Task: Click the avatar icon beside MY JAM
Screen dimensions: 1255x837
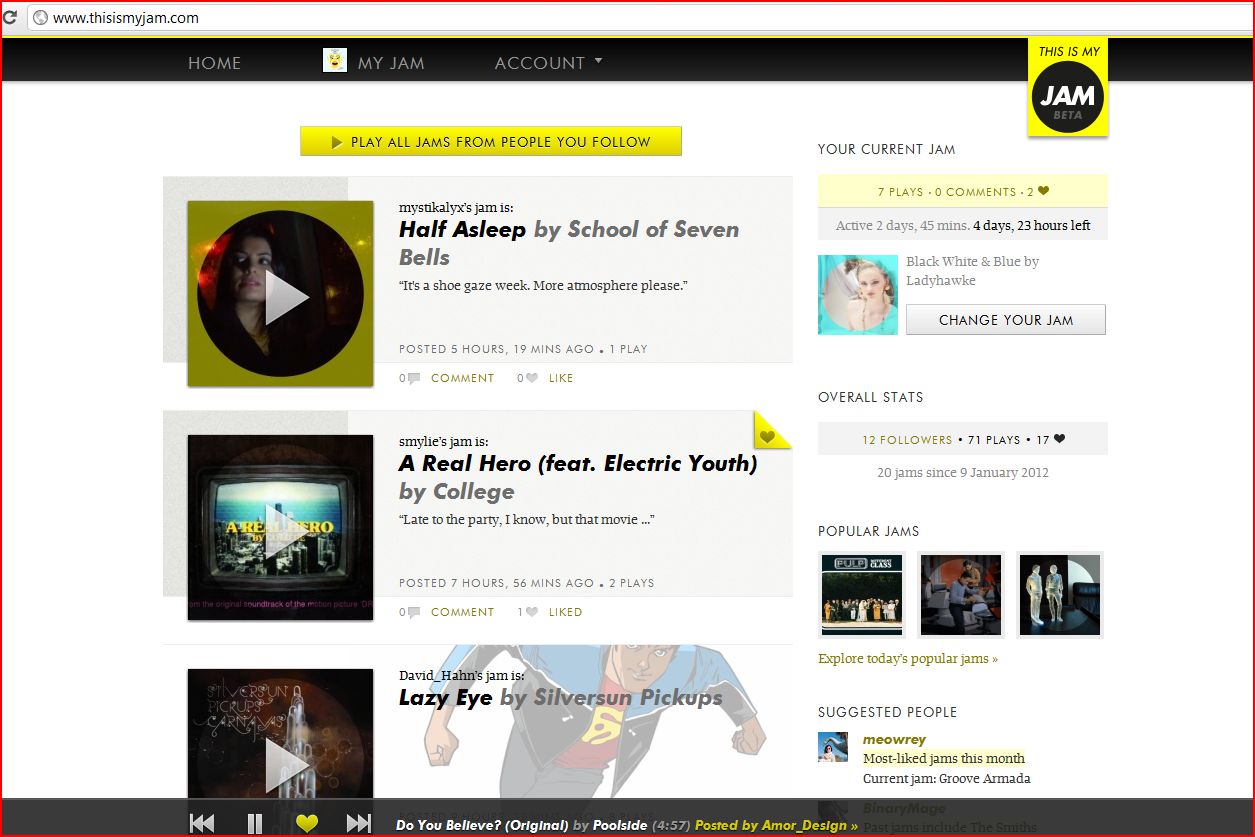Action: coord(335,60)
